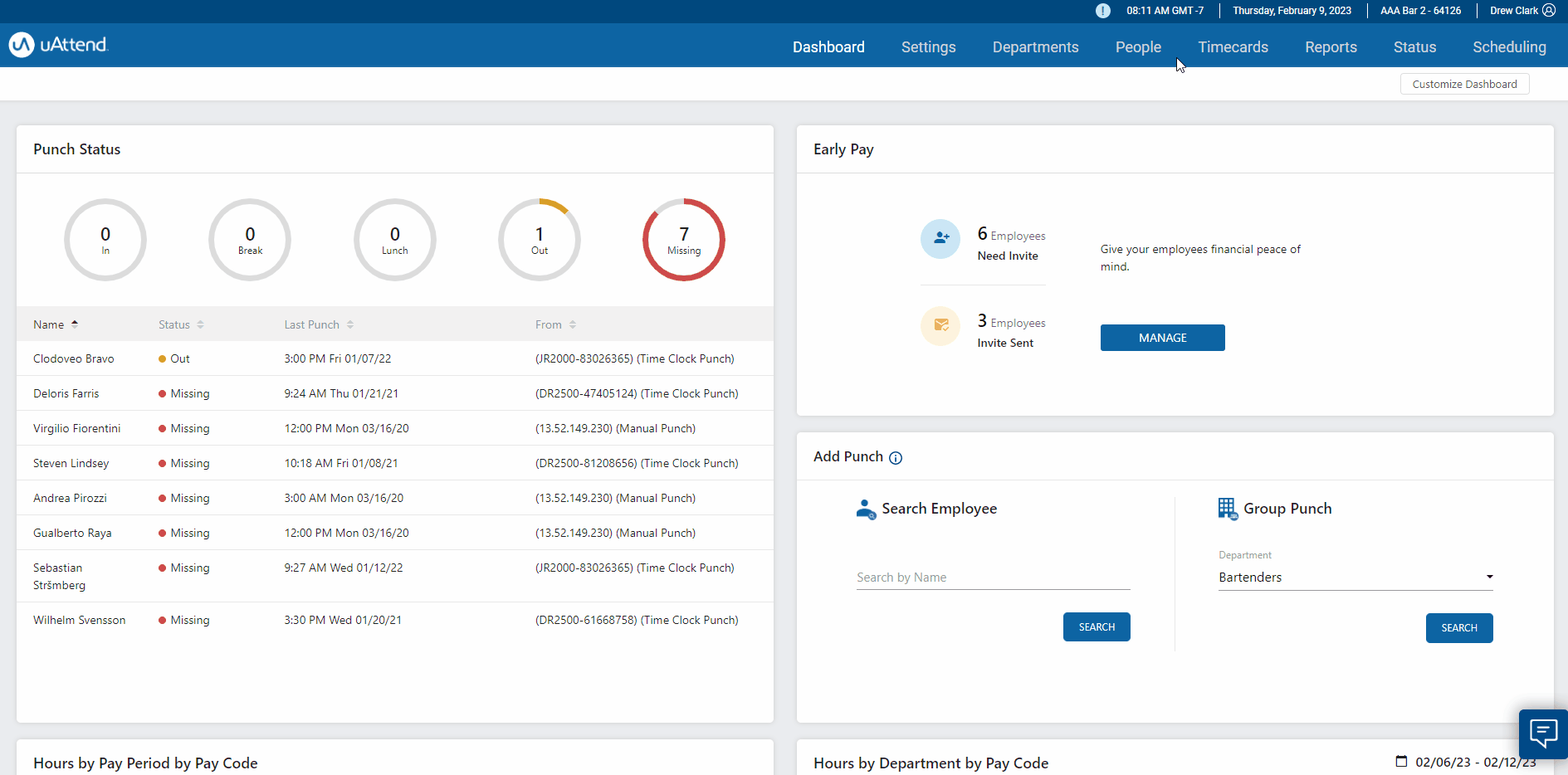Click the Need Invite add-person icon
The width and height of the screenshot is (1568, 775).
(940, 238)
